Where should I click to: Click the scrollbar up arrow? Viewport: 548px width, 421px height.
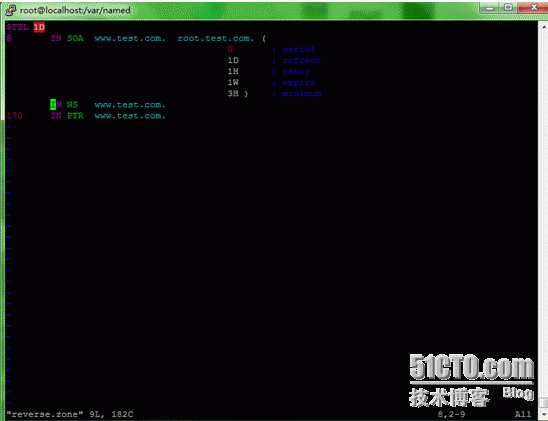[544, 27]
